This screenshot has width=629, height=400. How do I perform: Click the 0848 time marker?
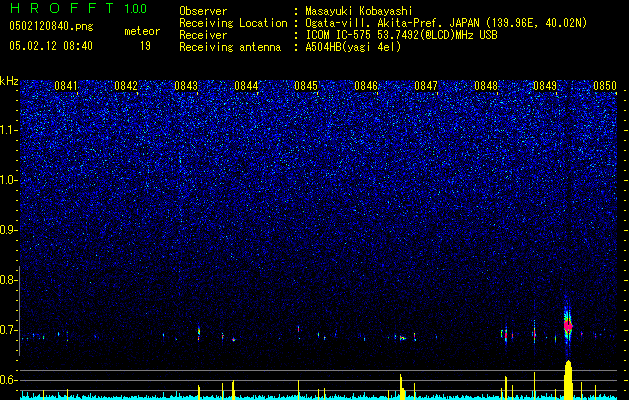(x=486, y=86)
